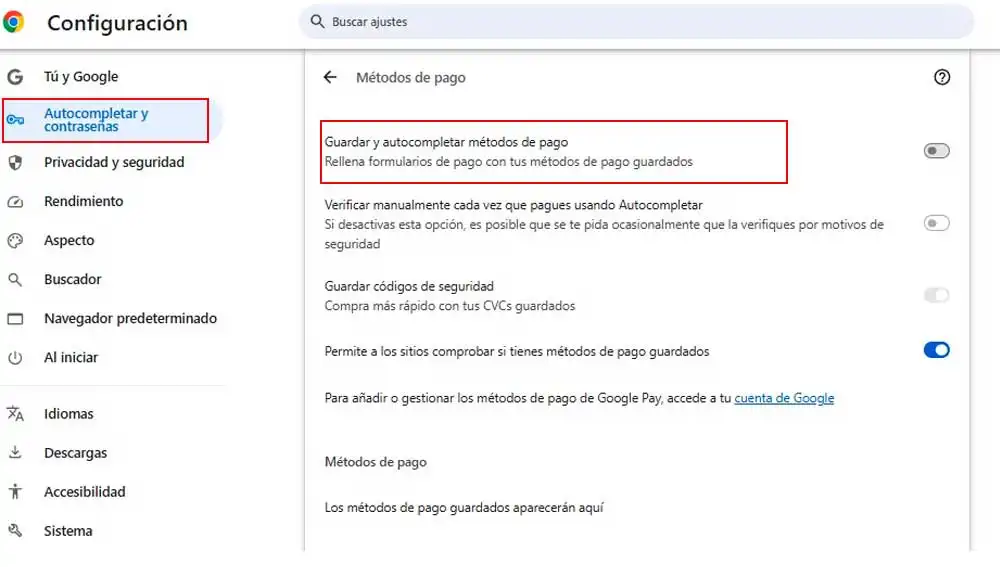Click the search magnifier icon in Buscar ajustes
This screenshot has height=567, width=1000.
click(x=317, y=22)
